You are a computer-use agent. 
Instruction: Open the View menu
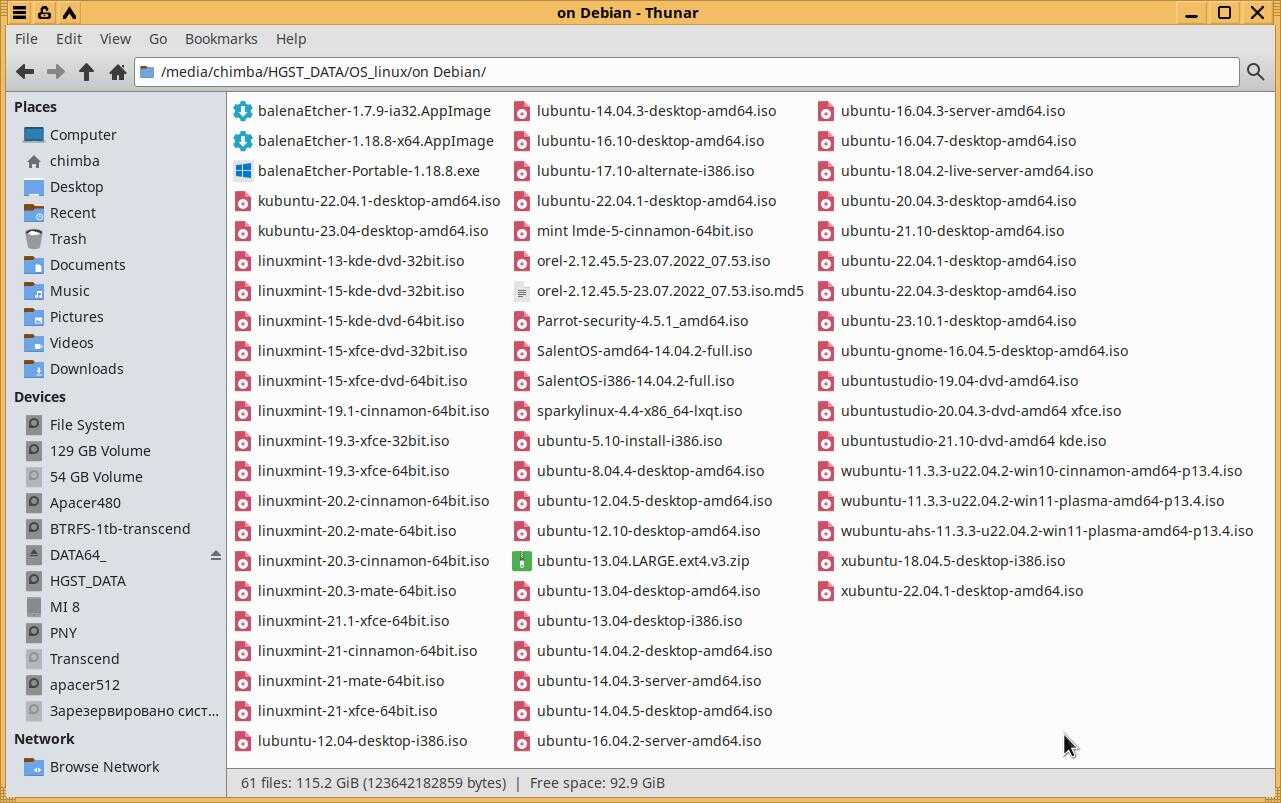[x=115, y=39]
